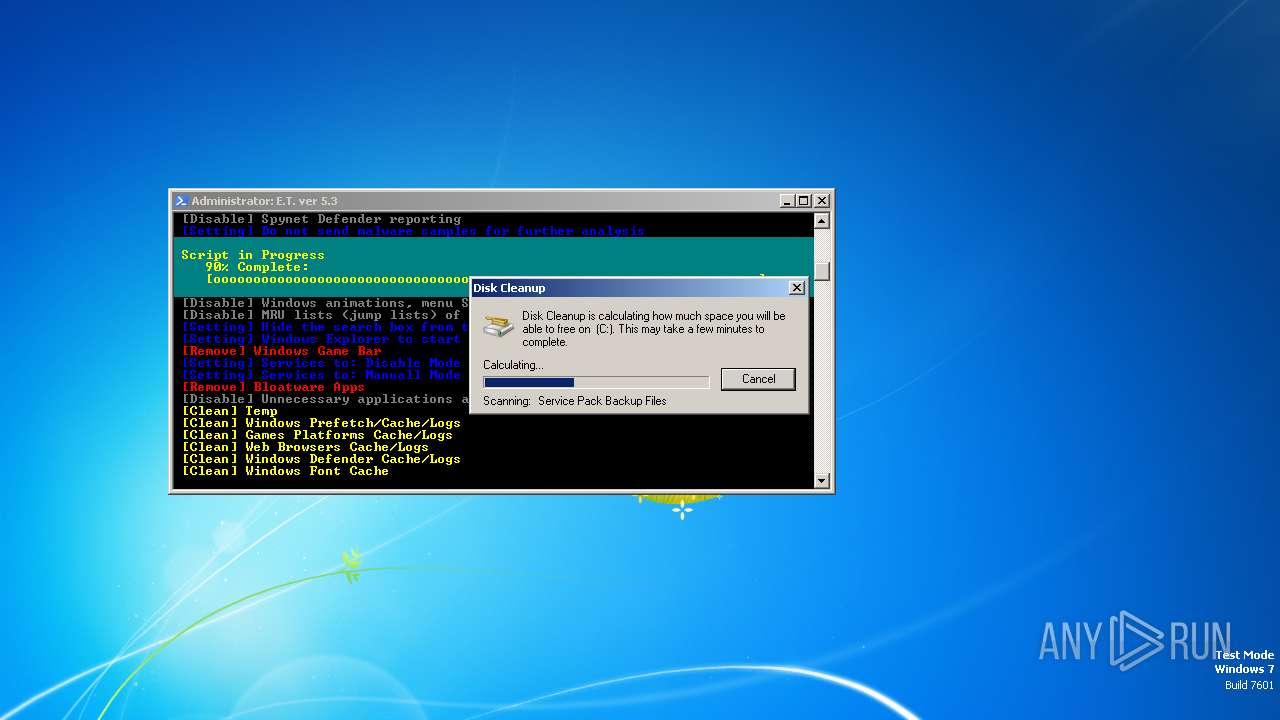Viewport: 1280px width, 720px height.
Task: Close the Disk Cleanup dialog
Action: (x=797, y=288)
